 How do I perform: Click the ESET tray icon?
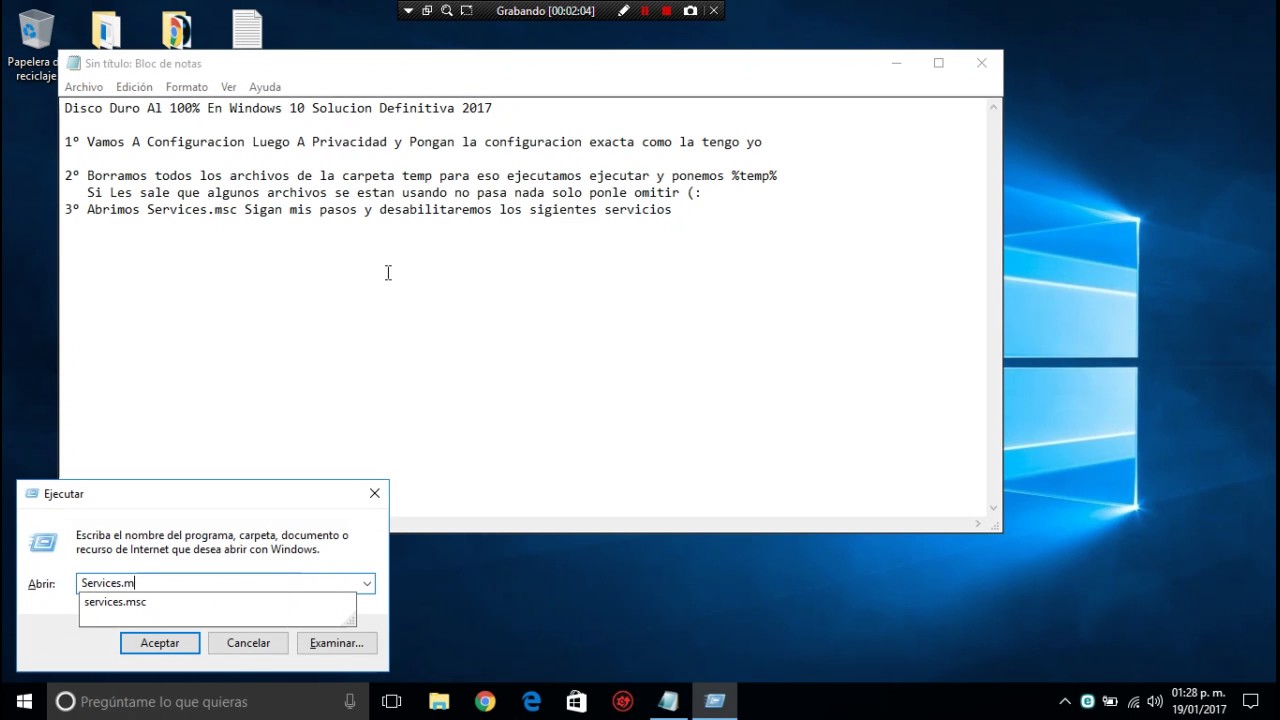point(1087,701)
